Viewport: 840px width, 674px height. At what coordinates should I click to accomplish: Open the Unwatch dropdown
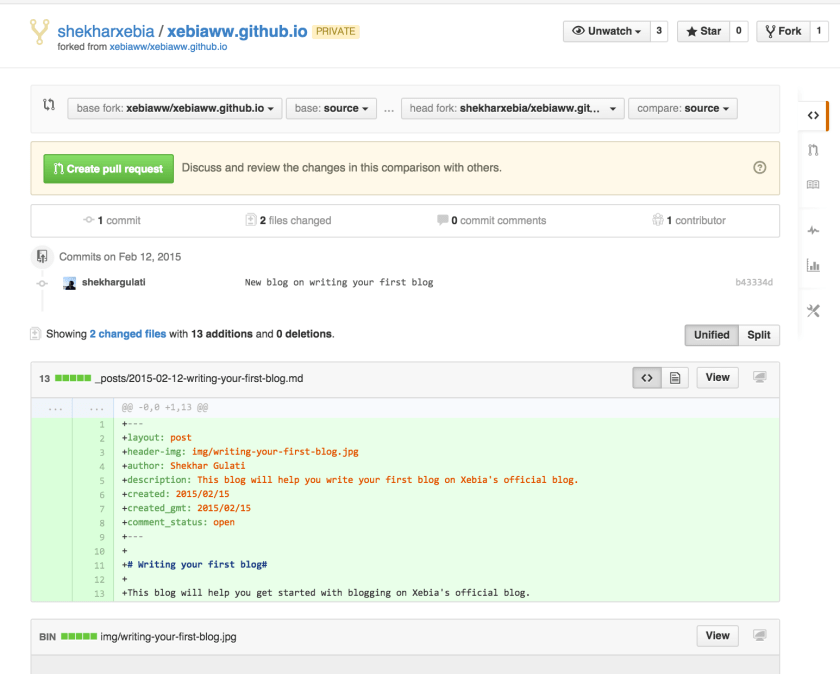606,31
